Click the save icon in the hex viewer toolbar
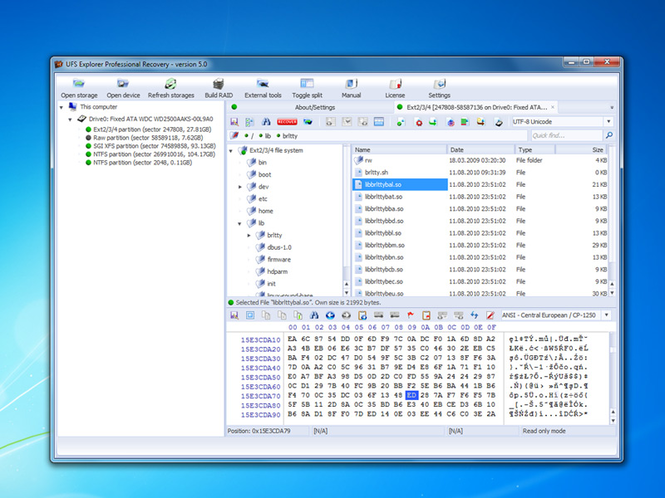This screenshot has width=665, height=498. [x=234, y=315]
